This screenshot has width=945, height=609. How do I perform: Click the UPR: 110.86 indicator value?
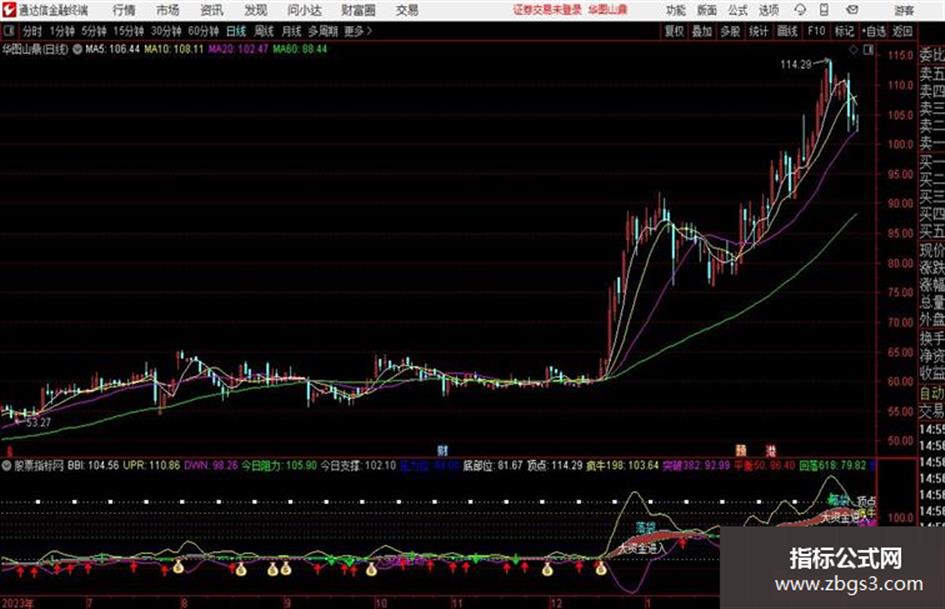click(151, 465)
